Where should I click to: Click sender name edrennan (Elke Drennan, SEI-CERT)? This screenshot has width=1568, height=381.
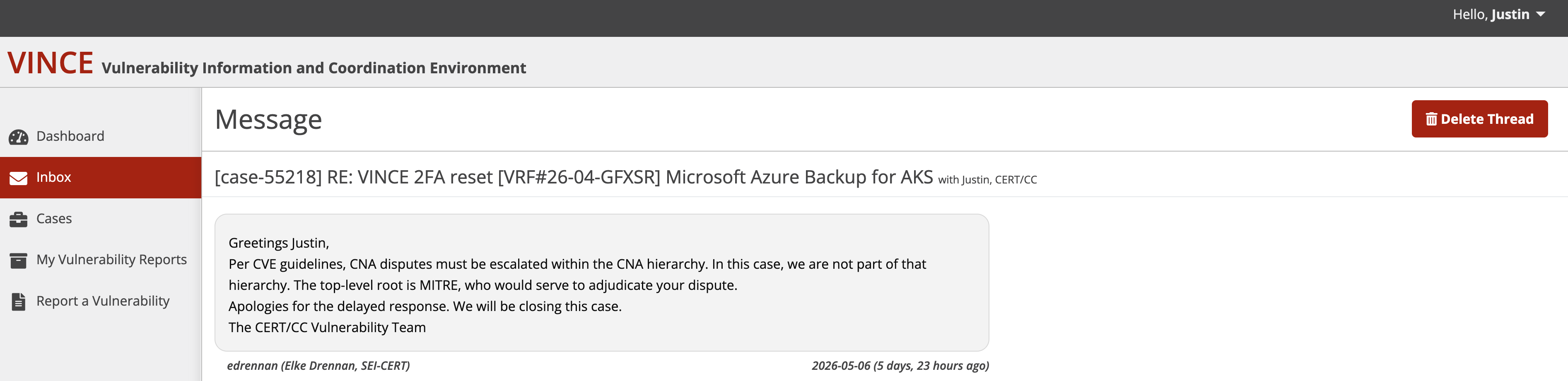click(x=318, y=365)
